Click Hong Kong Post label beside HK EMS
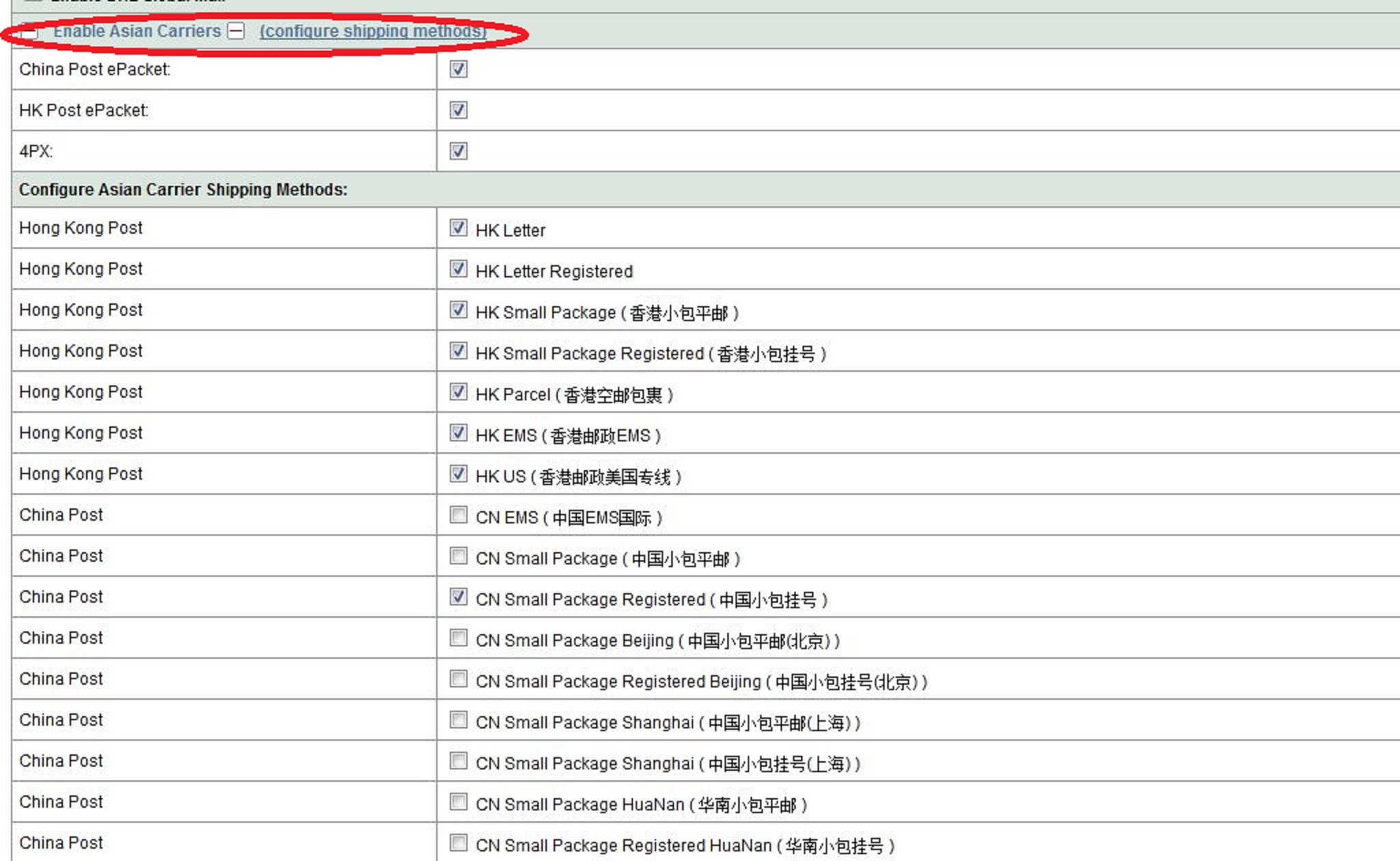1400x861 pixels. [x=81, y=433]
